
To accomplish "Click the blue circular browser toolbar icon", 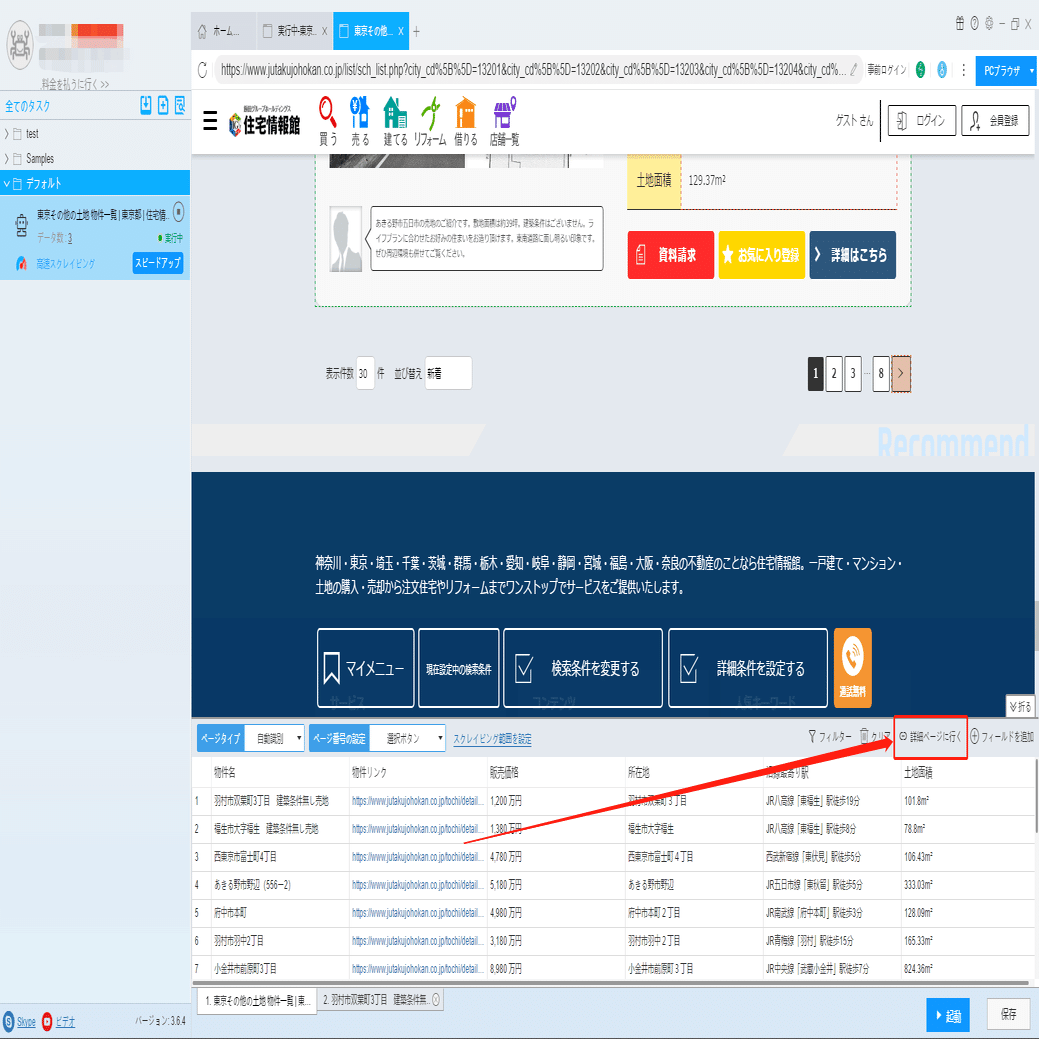I will (x=942, y=70).
